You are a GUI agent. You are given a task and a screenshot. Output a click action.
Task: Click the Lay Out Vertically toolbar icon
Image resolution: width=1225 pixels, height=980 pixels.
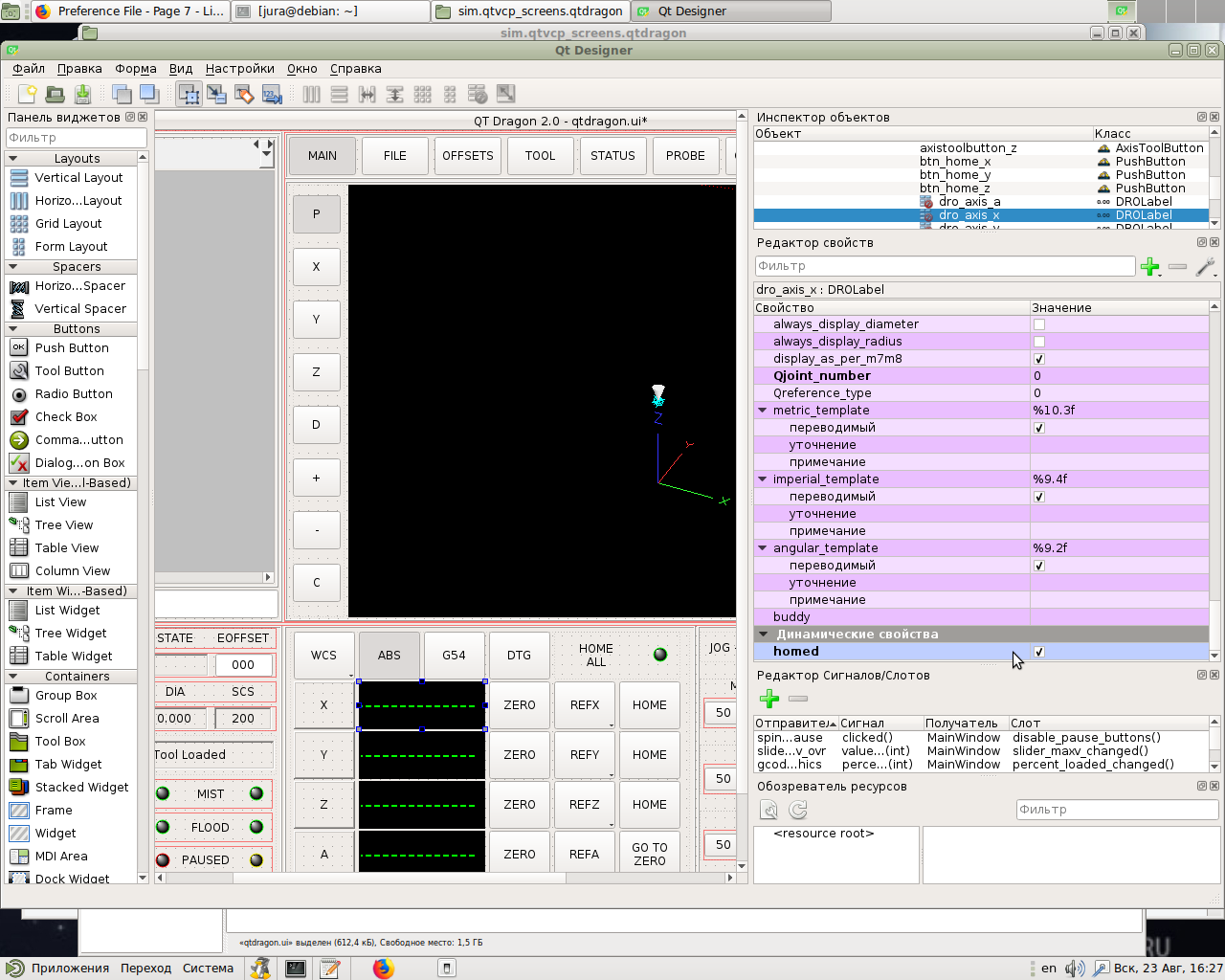339,94
